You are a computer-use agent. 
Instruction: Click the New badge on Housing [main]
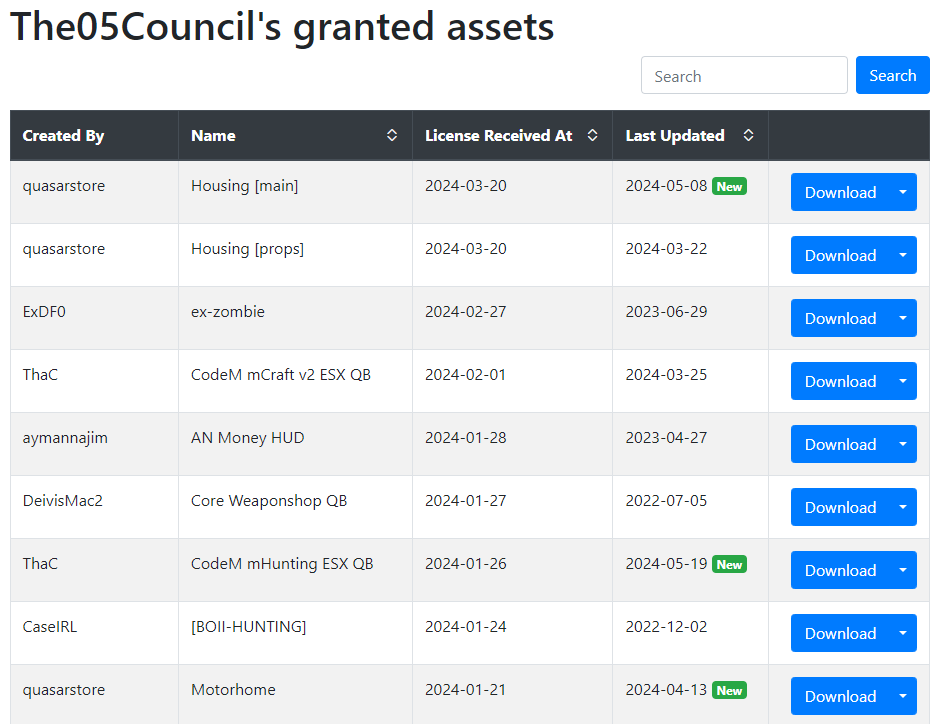[x=729, y=186]
